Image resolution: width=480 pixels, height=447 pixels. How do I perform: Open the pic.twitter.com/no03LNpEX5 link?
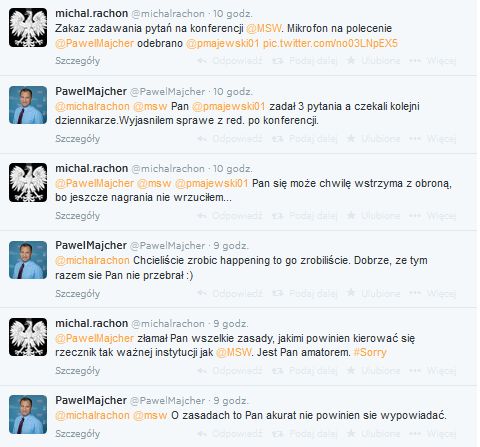tap(330, 43)
